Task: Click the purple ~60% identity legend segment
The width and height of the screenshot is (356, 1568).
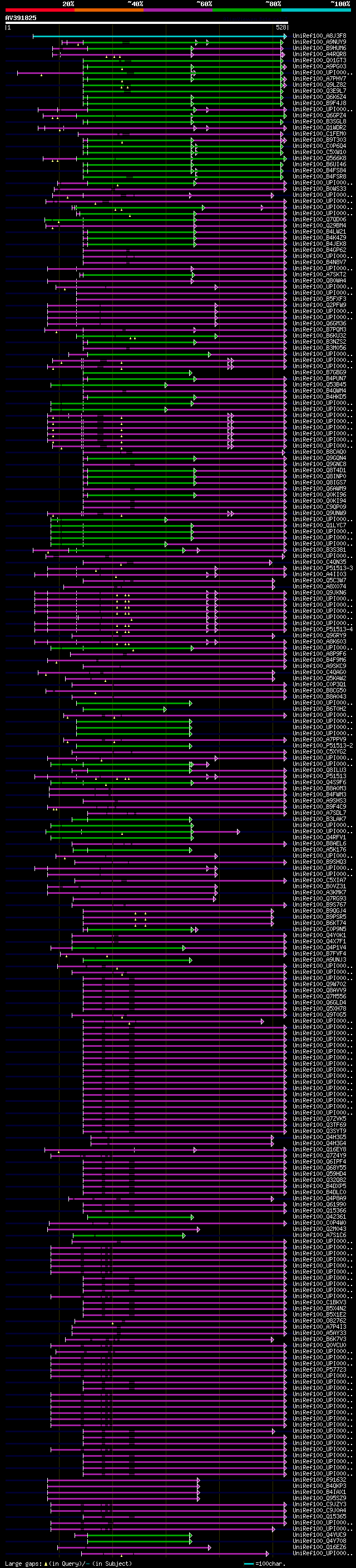Action: pos(179,10)
